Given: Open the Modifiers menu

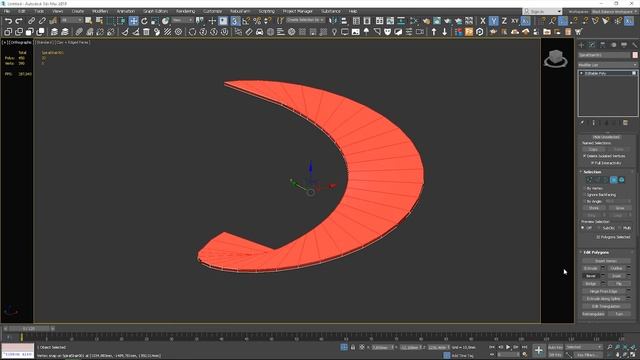Looking at the screenshot, I should tap(100, 11).
